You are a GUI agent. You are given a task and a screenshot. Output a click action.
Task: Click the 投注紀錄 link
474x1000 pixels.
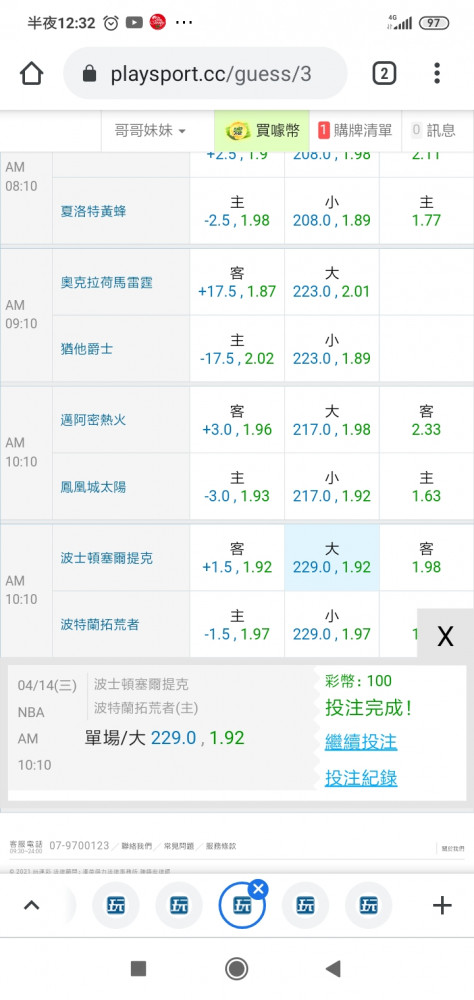point(361,778)
